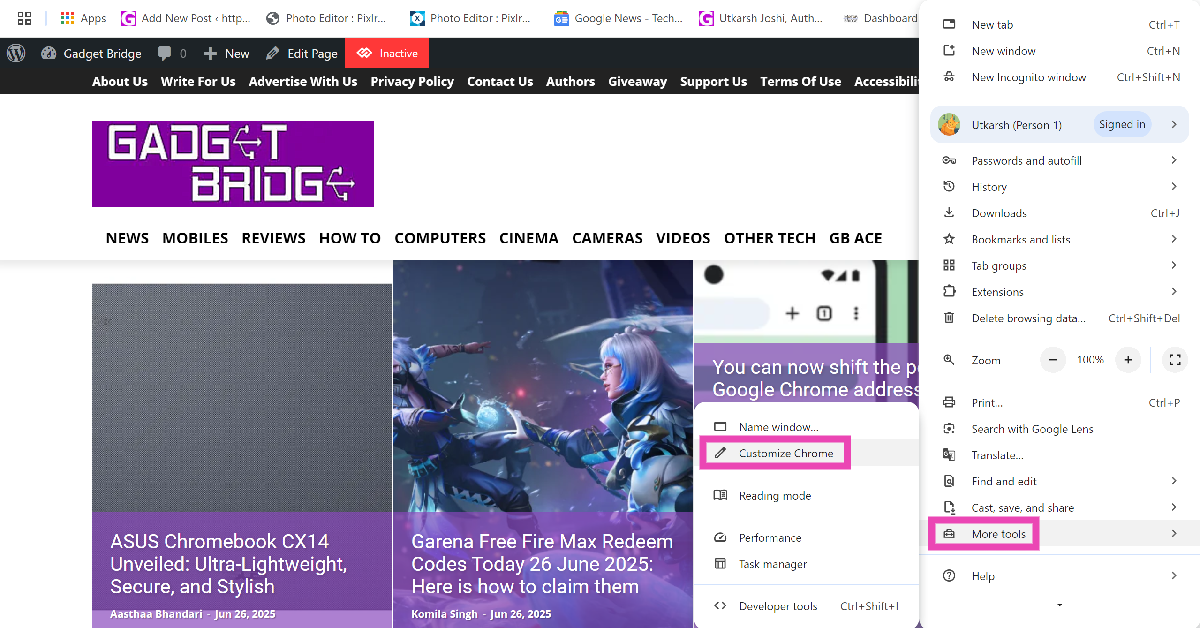This screenshot has width=1200, height=628.
Task: Click the Signed in profile chip
Action: 1122,125
